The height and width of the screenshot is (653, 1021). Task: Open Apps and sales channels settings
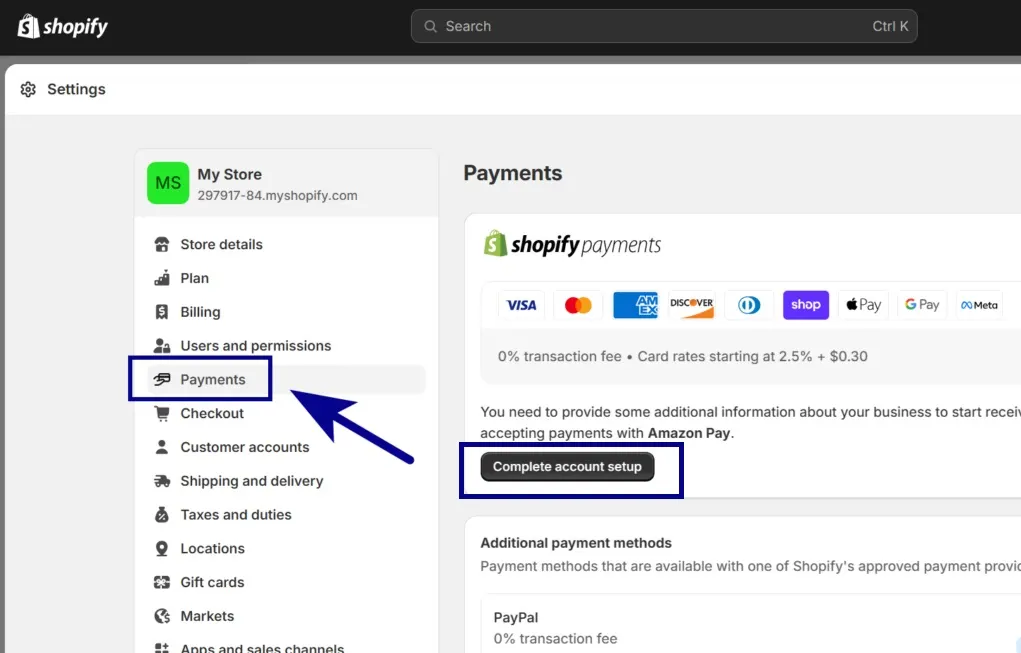click(x=261, y=648)
